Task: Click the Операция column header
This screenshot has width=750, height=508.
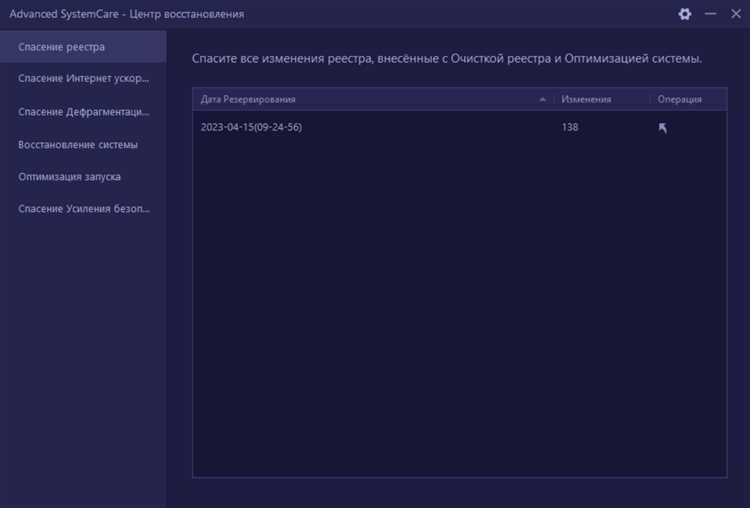Action: (679, 99)
